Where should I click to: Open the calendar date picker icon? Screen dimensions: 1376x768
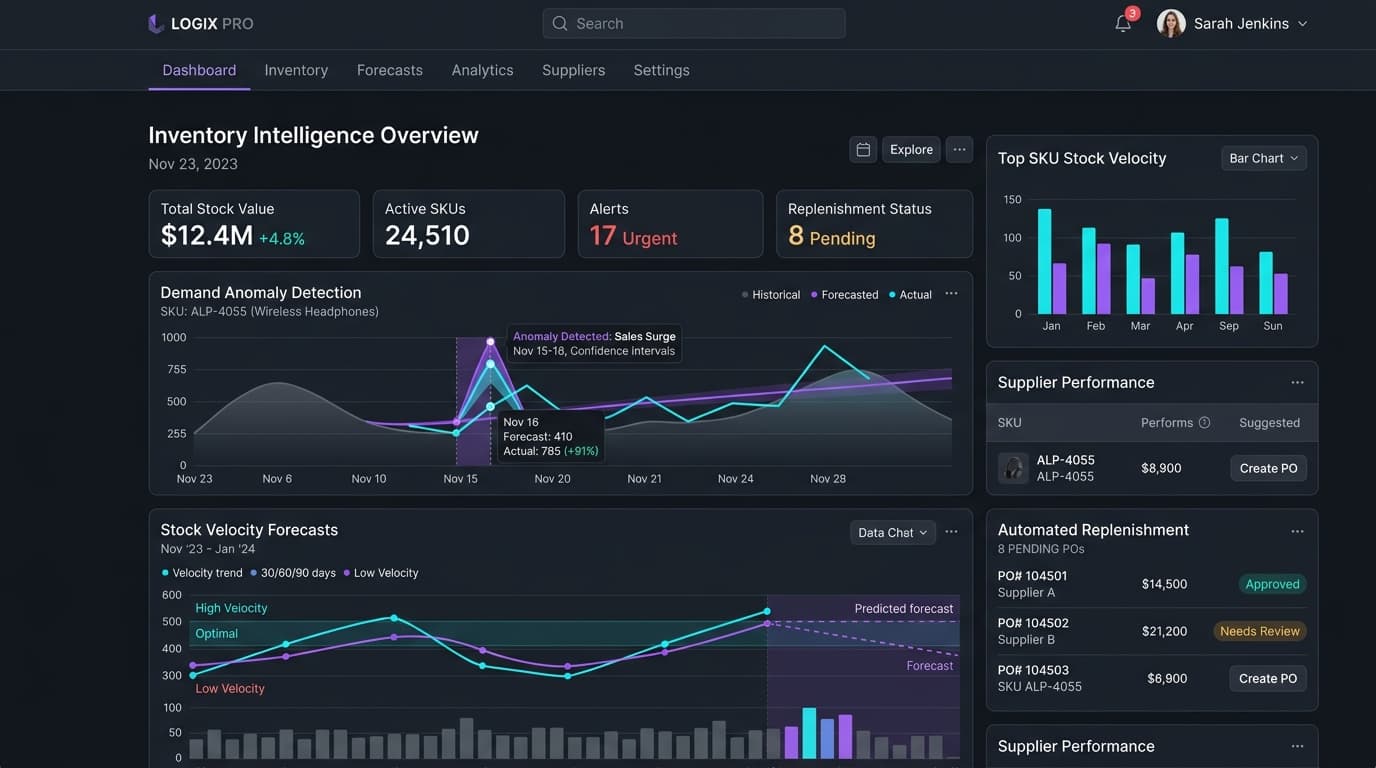[863, 149]
